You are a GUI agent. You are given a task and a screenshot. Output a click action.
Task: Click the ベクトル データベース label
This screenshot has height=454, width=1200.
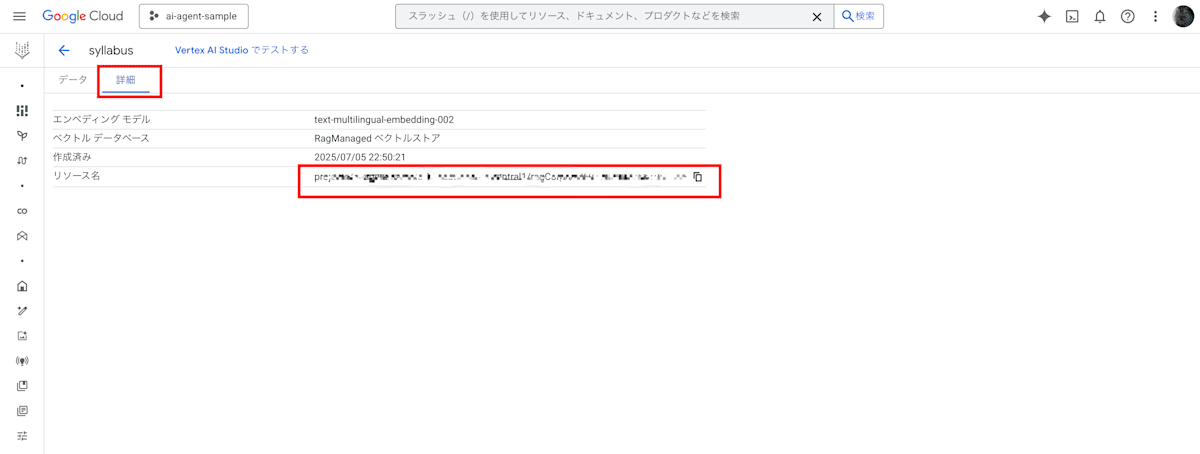(x=101, y=139)
